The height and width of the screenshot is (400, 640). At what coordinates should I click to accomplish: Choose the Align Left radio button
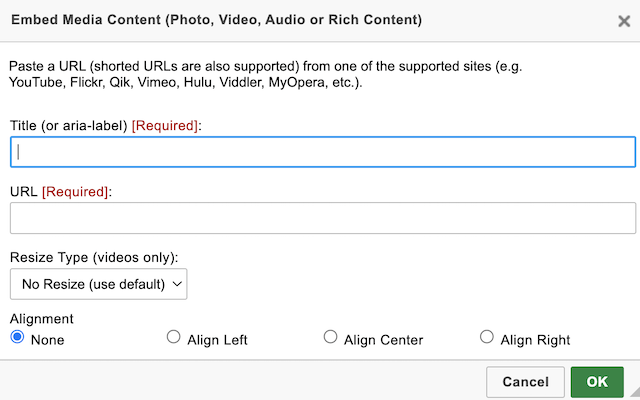(x=173, y=338)
